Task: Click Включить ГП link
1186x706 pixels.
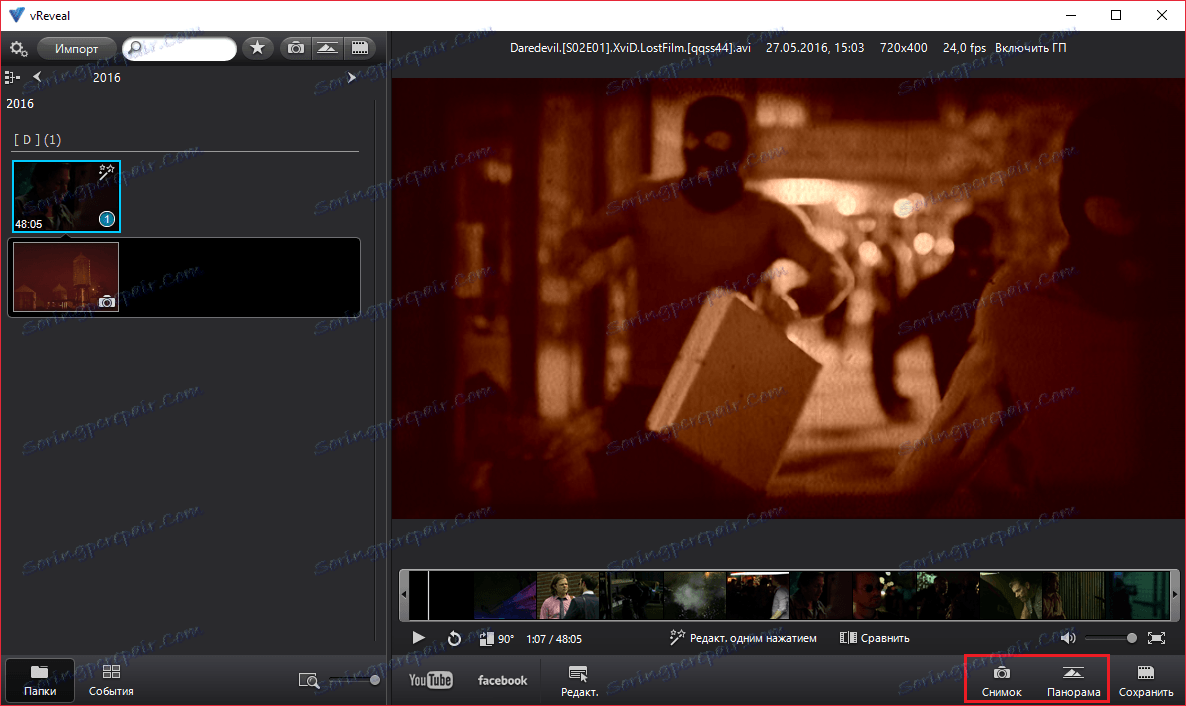Action: [1030, 48]
